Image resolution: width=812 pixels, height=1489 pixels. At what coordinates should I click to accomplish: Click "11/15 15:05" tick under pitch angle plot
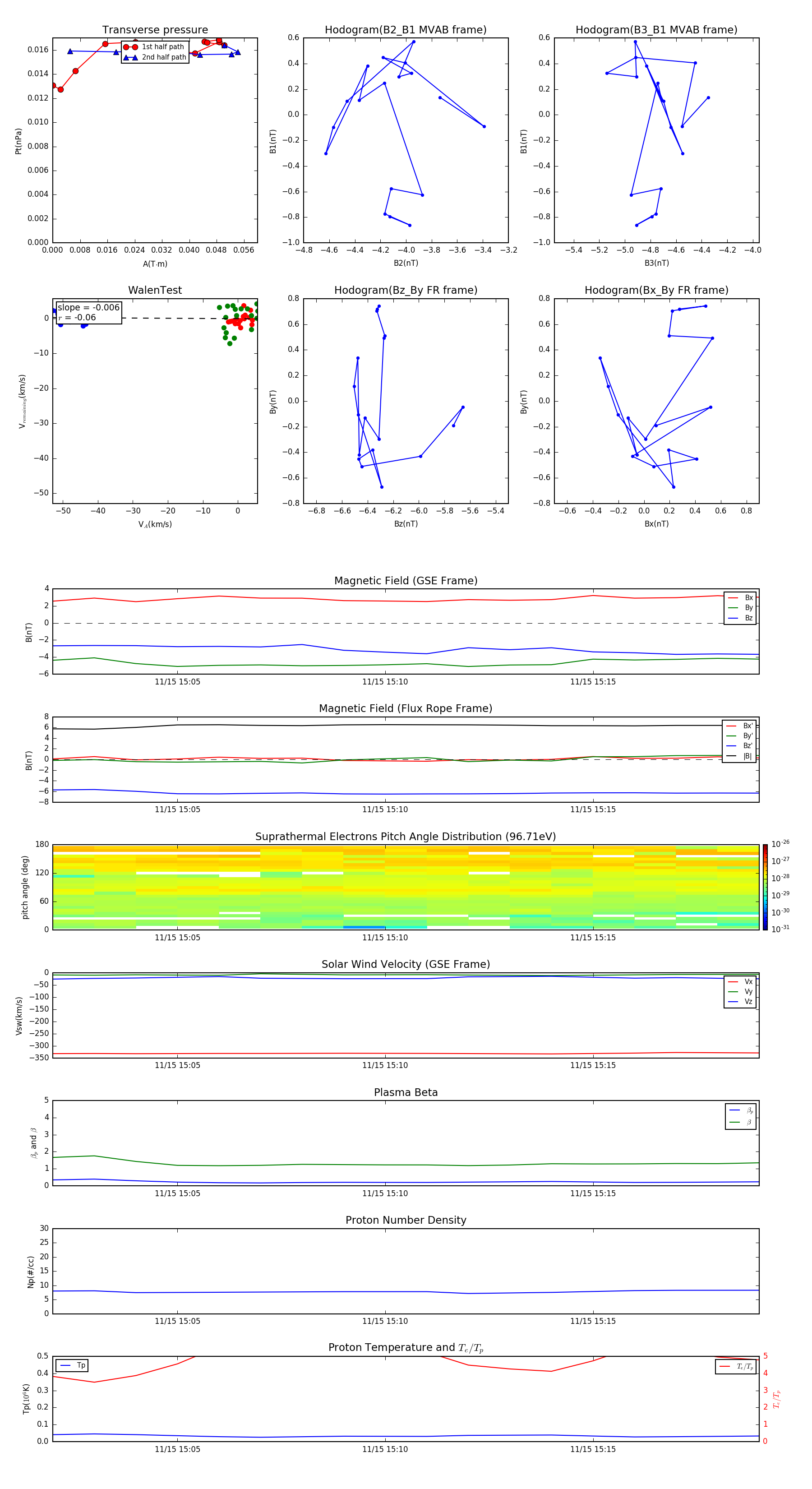tap(177, 937)
